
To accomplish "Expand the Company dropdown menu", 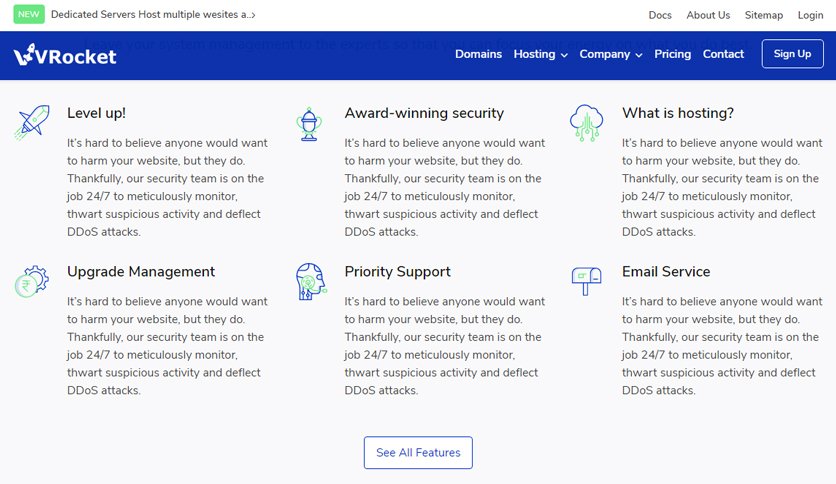I will coord(610,54).
